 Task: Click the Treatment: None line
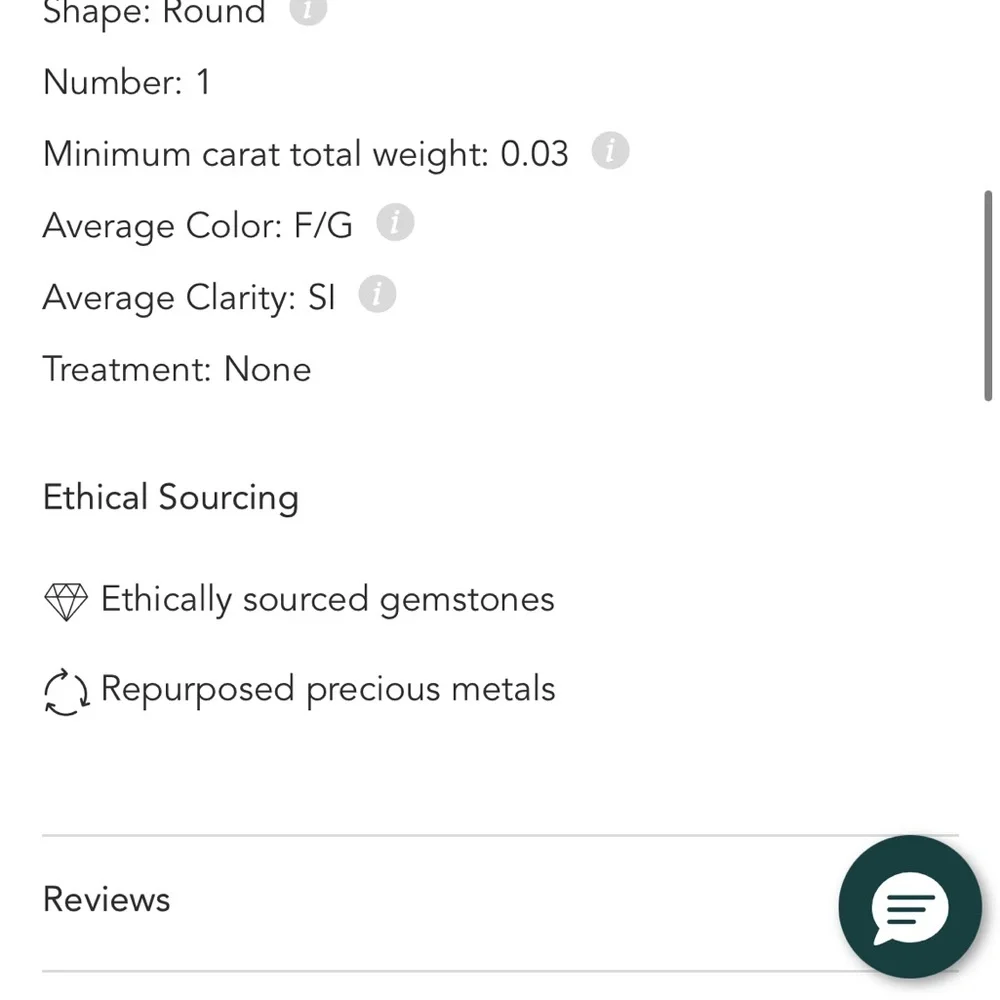(177, 369)
